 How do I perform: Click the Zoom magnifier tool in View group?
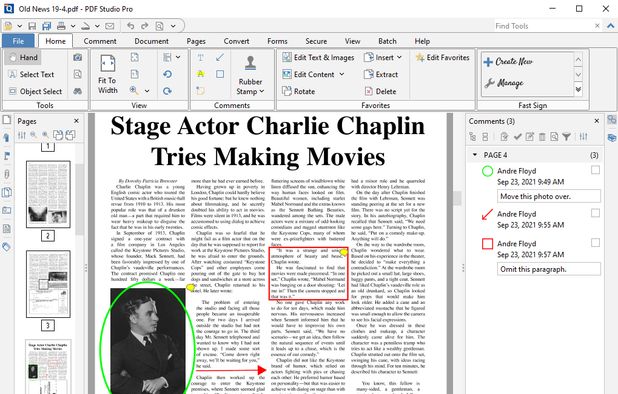point(134,91)
